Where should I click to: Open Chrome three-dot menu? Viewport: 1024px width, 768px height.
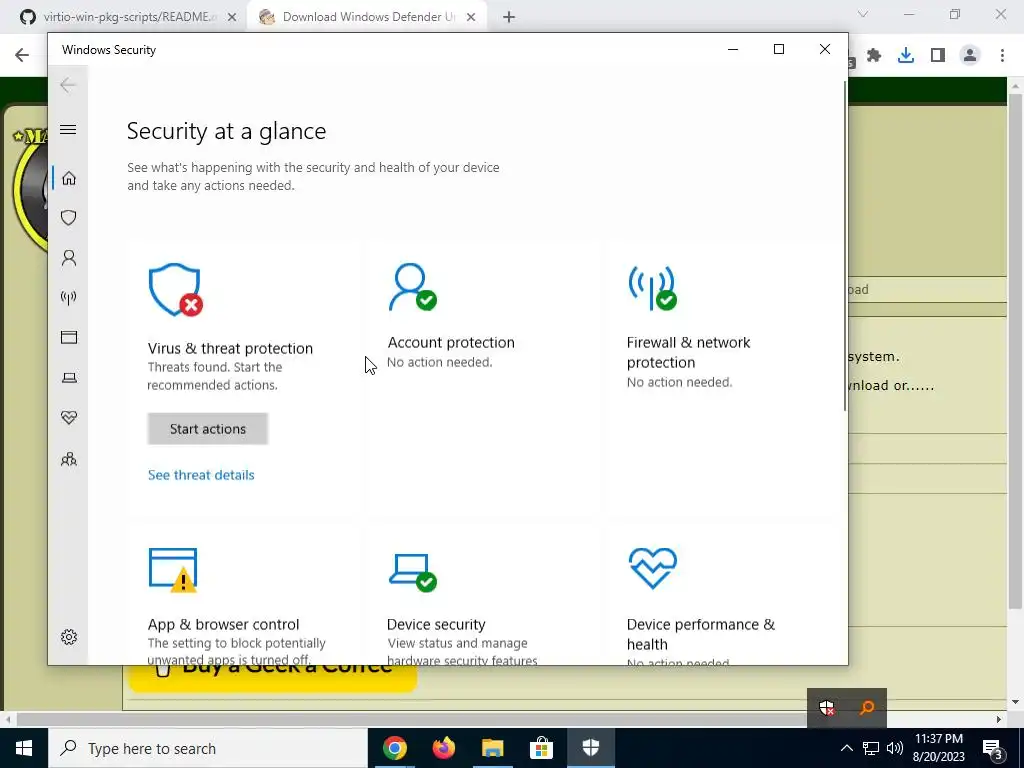(1002, 56)
